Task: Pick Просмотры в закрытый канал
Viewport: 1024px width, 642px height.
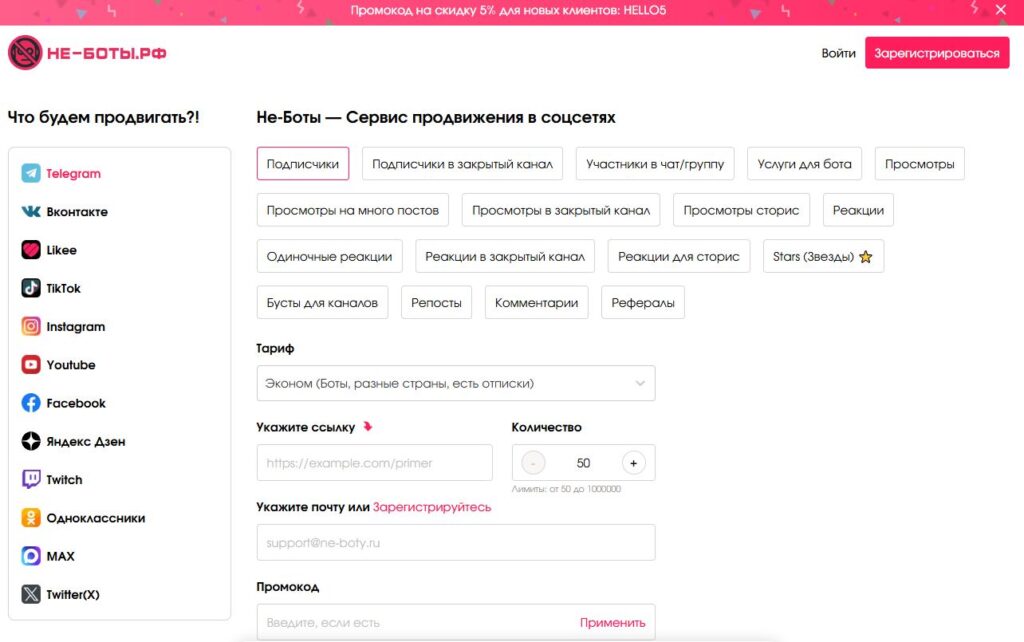Action: [x=561, y=210]
